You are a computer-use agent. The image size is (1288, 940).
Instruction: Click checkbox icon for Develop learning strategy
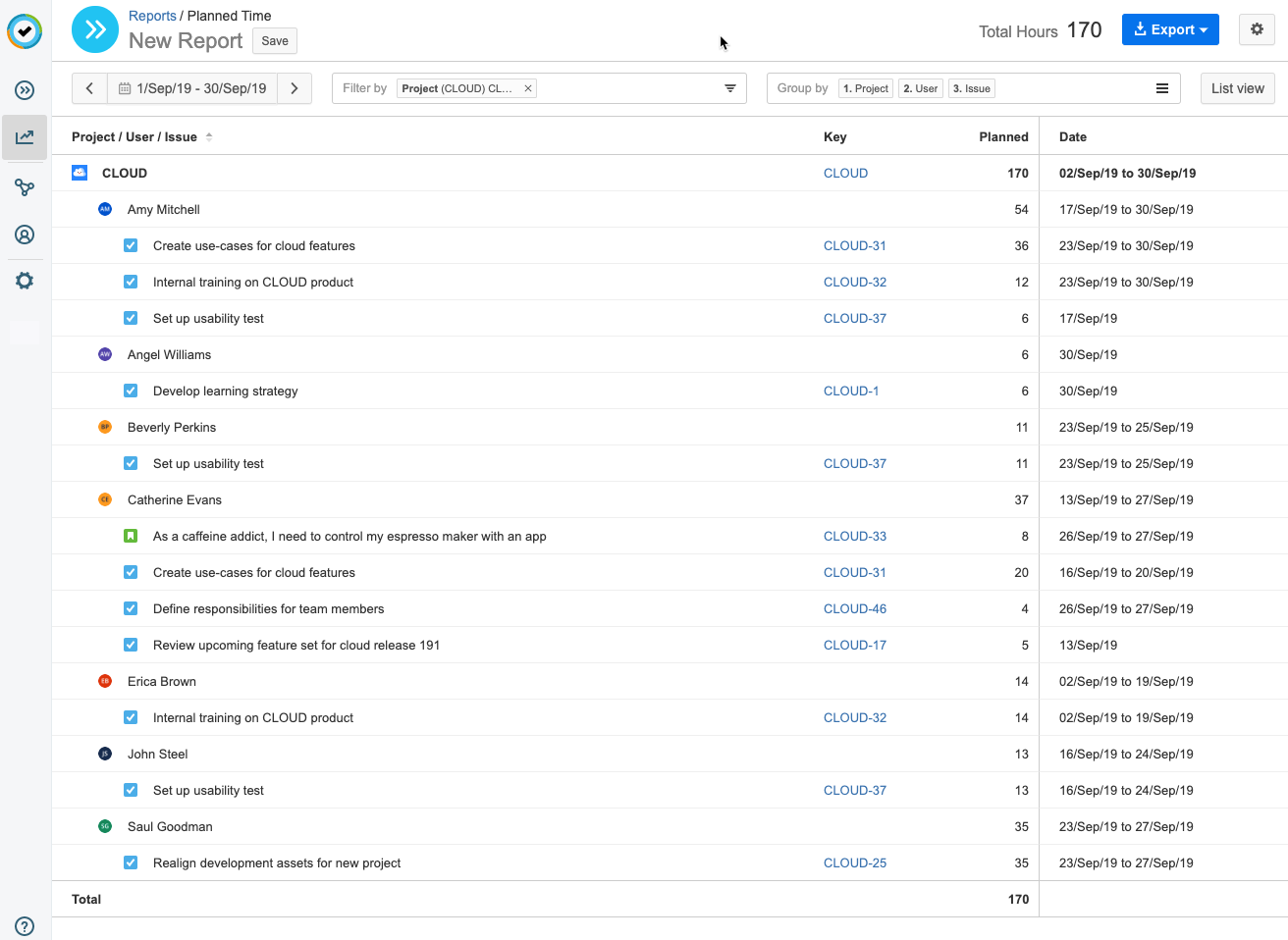(131, 391)
